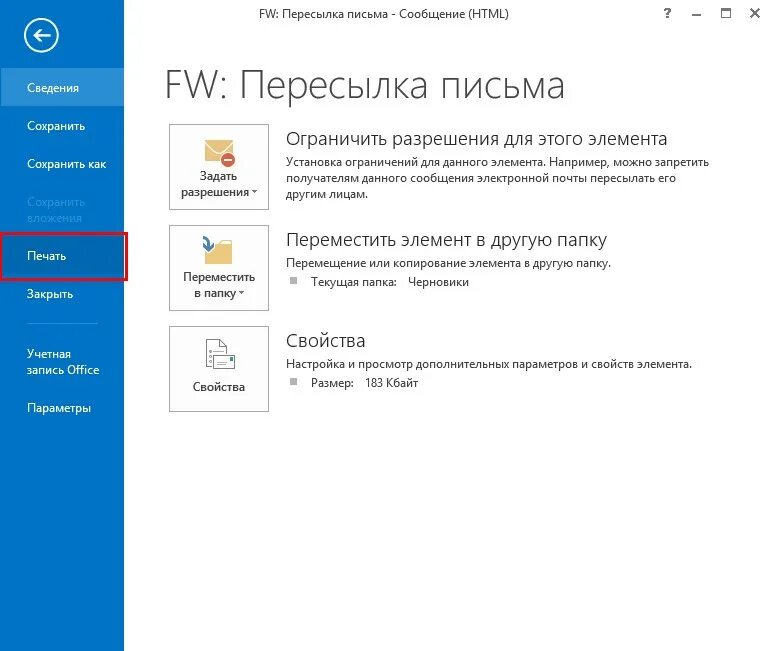Image resolution: width=769 pixels, height=651 pixels.
Task: Click the Размер: label
Action: coord(332,383)
